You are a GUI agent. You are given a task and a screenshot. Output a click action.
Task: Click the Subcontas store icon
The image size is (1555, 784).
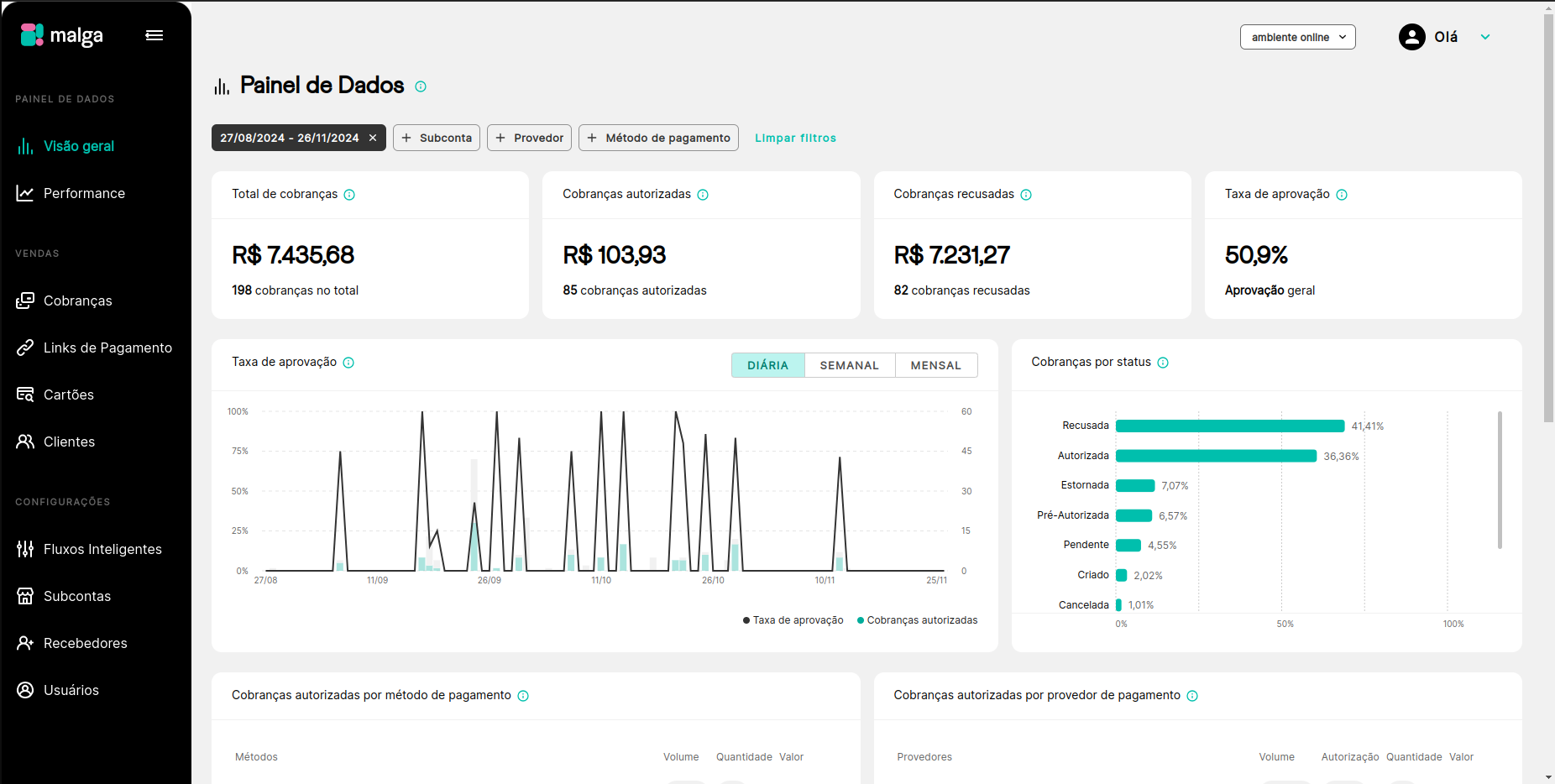pos(25,596)
